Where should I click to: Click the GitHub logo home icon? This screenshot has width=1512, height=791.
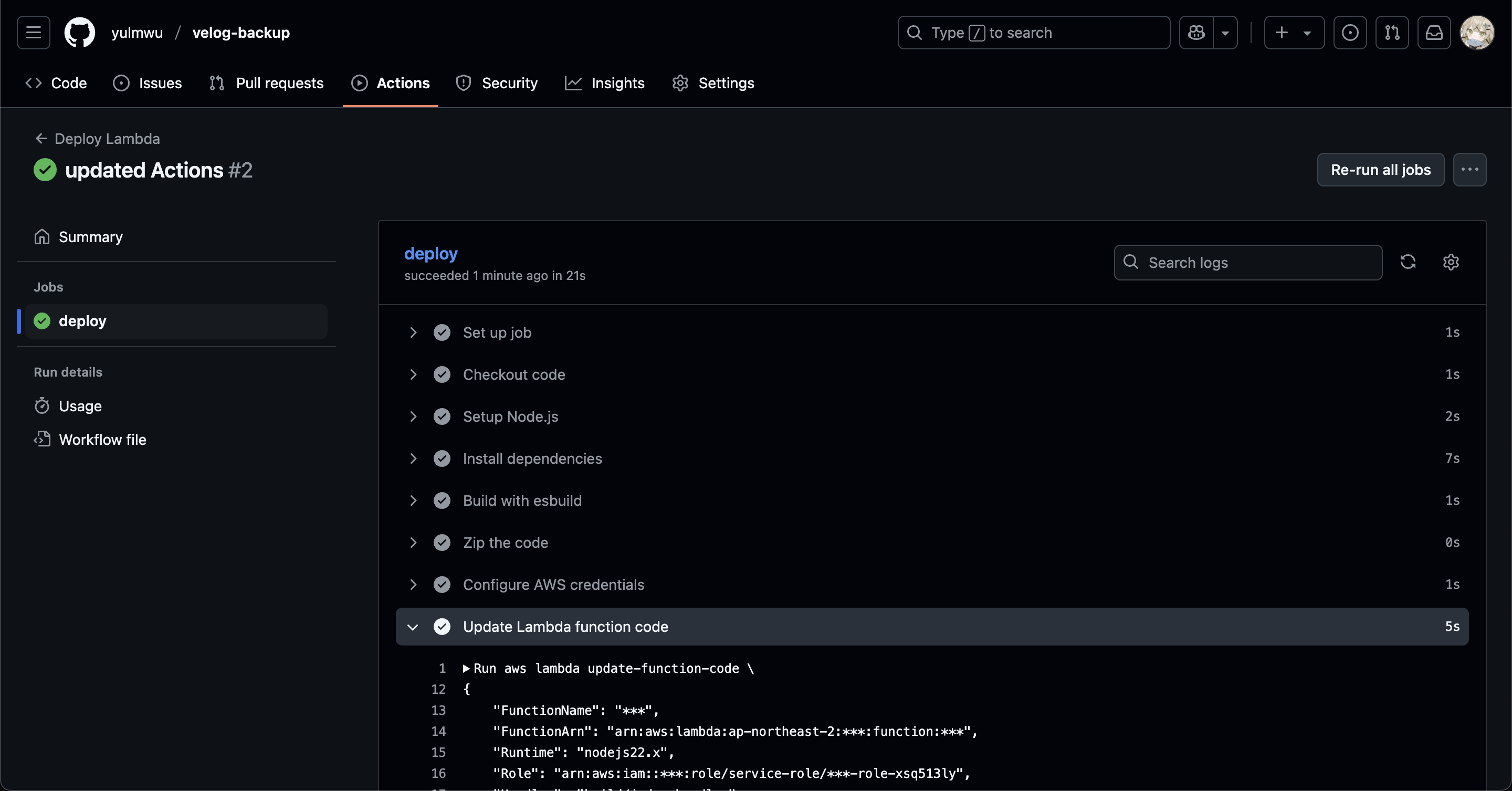tap(79, 32)
